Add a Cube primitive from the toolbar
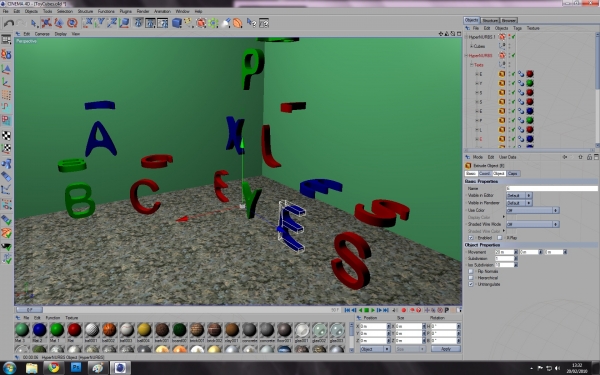 (176, 23)
